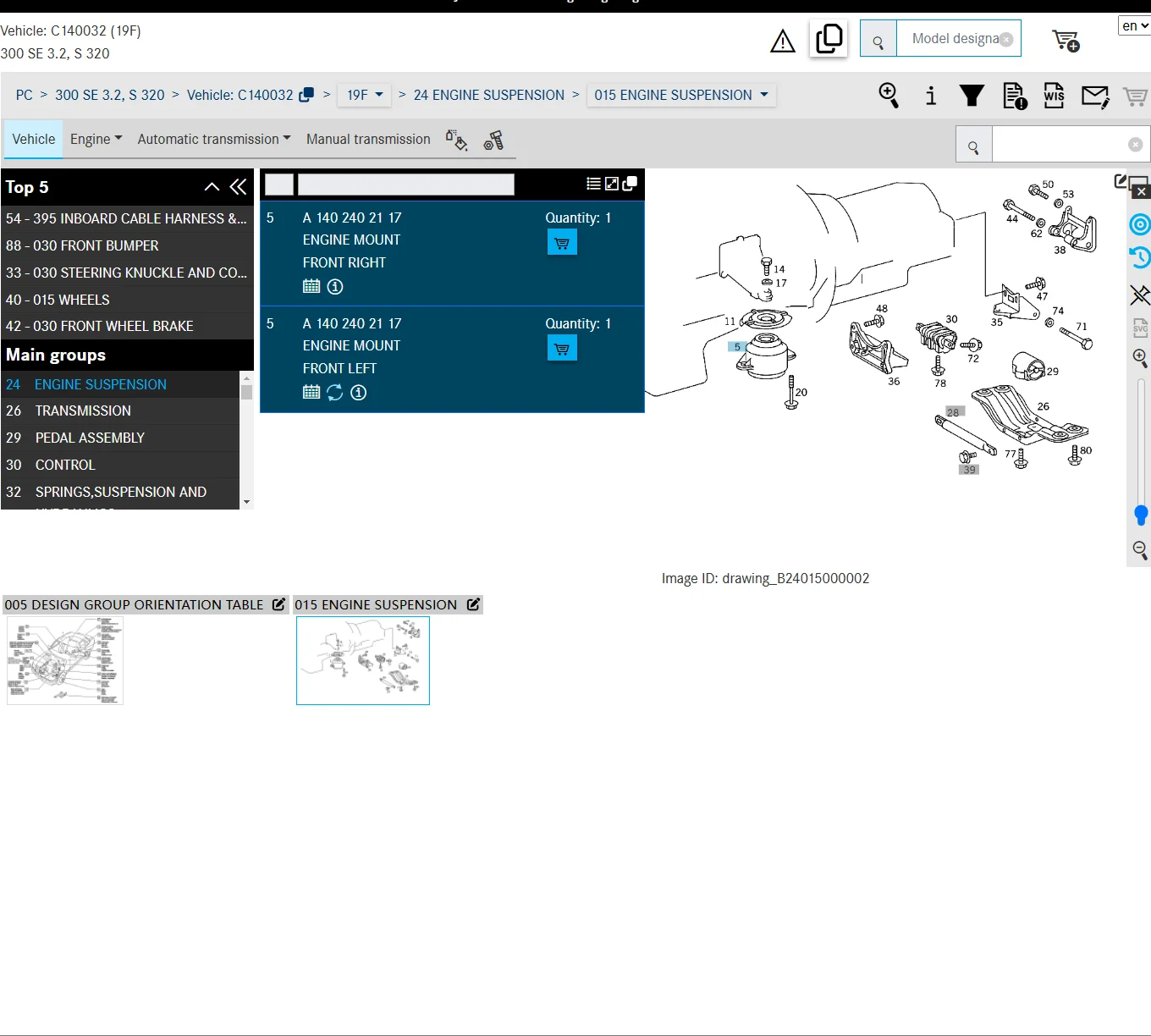This screenshot has height=1036, width=1151.
Task: Select the Manual transmission tab
Action: (x=368, y=139)
